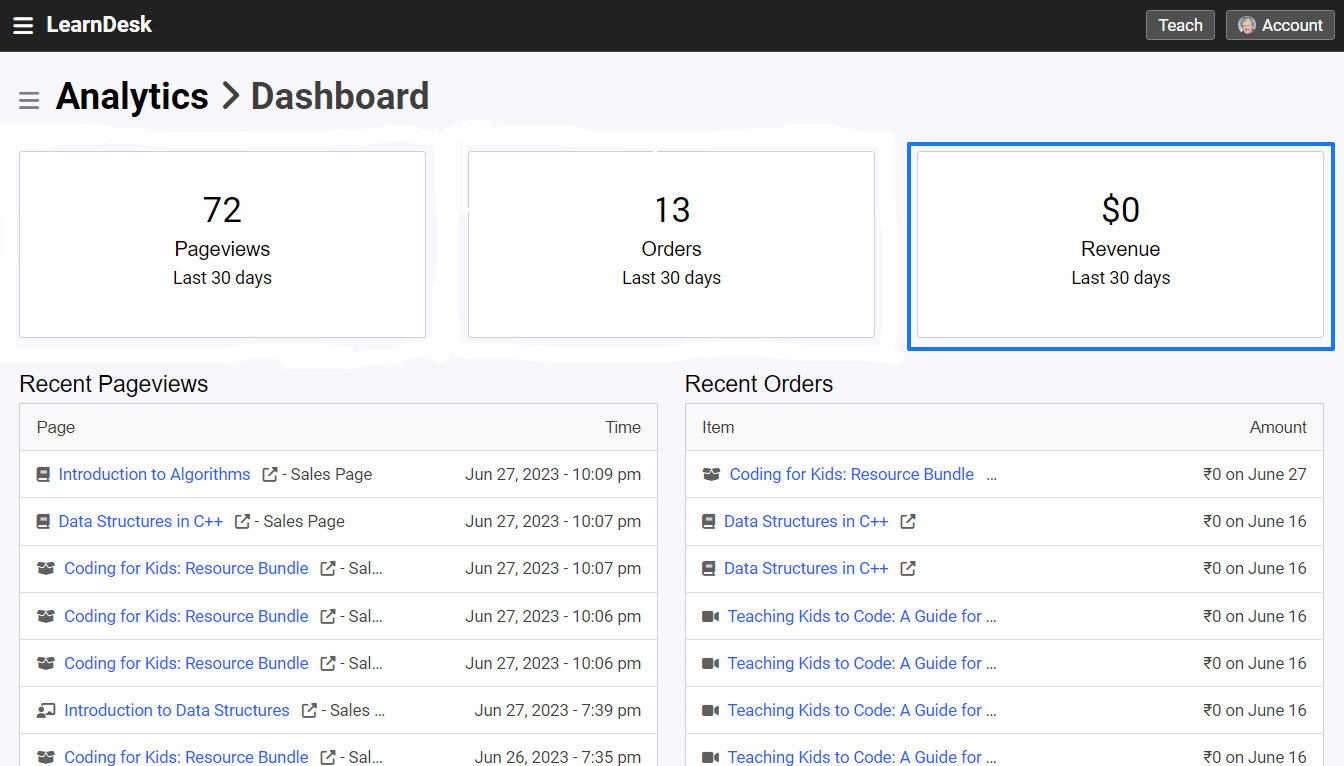The image size is (1344, 766).
Task: Click the external link icon beside Data Structures in C++ order
Action: click(907, 521)
